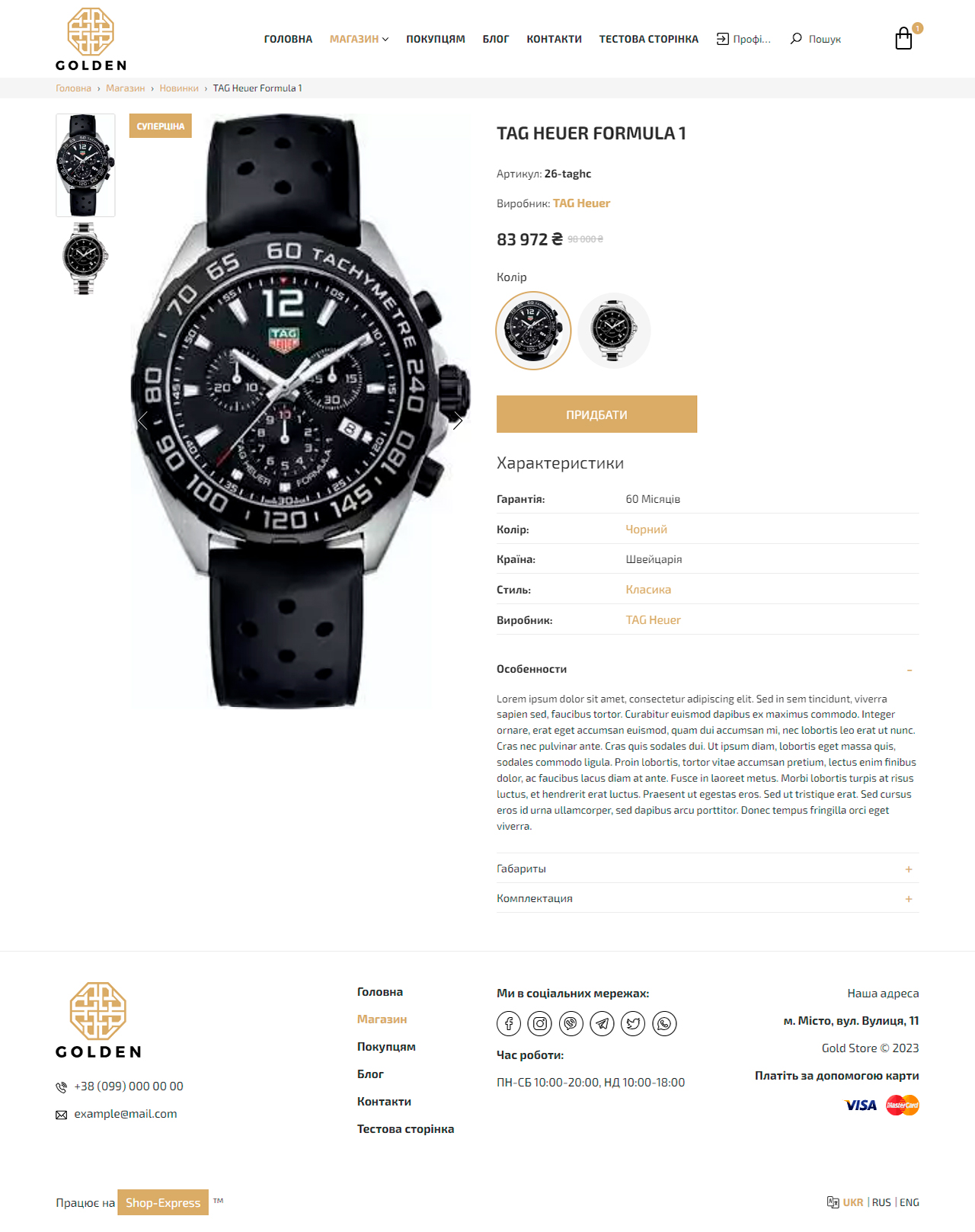Open Instagram social icon in footer

[x=540, y=1023]
